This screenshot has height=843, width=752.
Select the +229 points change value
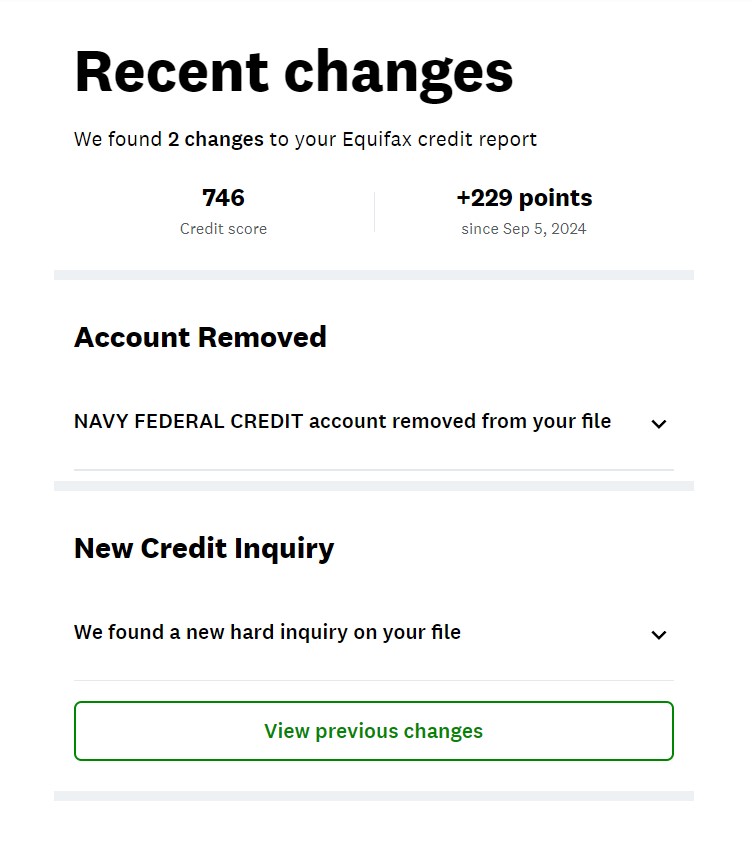[524, 198]
